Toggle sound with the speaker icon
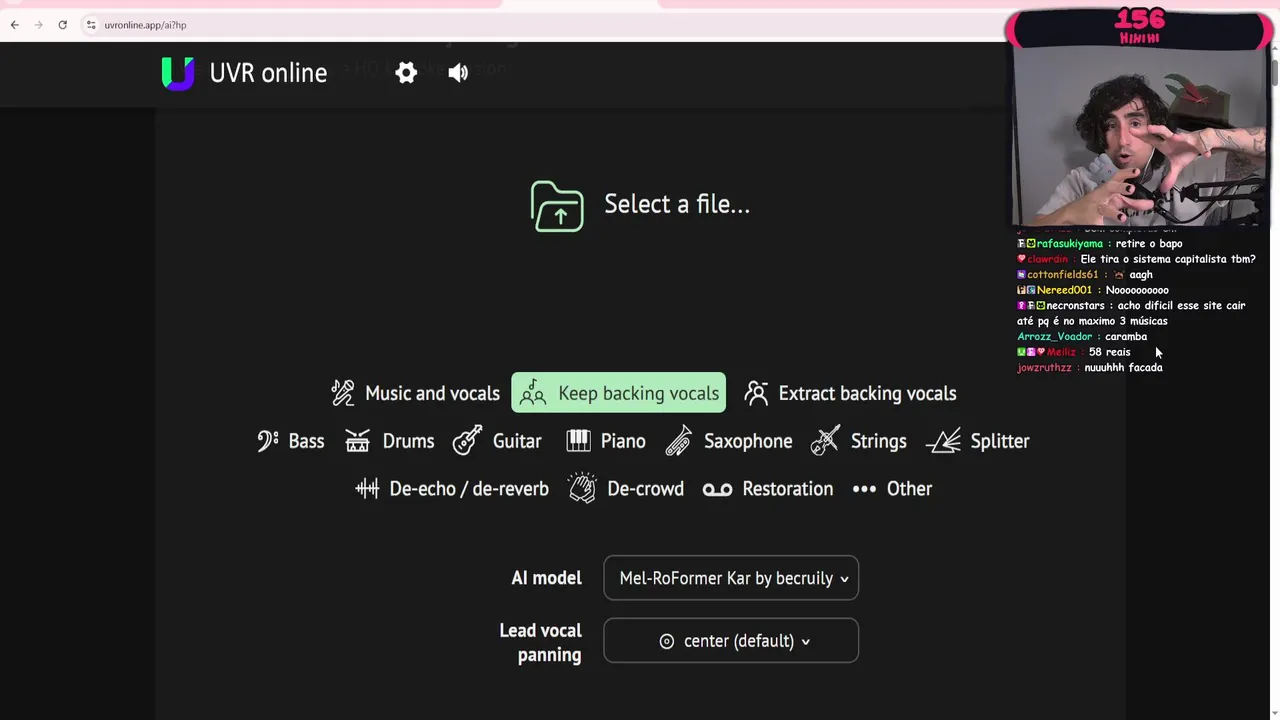 click(458, 73)
